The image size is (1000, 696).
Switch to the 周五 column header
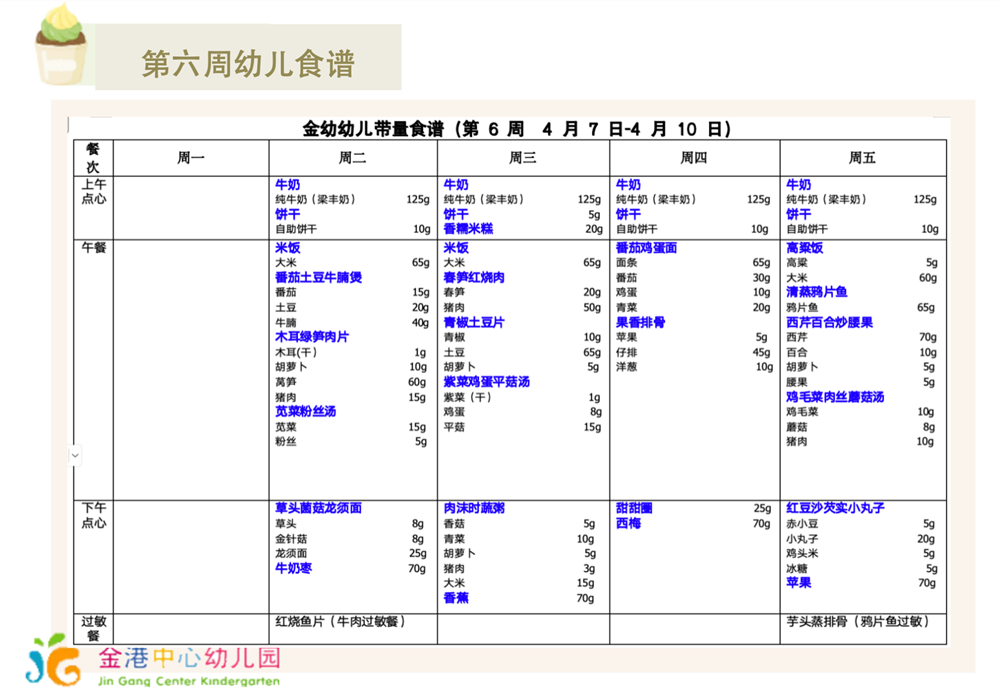pos(863,157)
